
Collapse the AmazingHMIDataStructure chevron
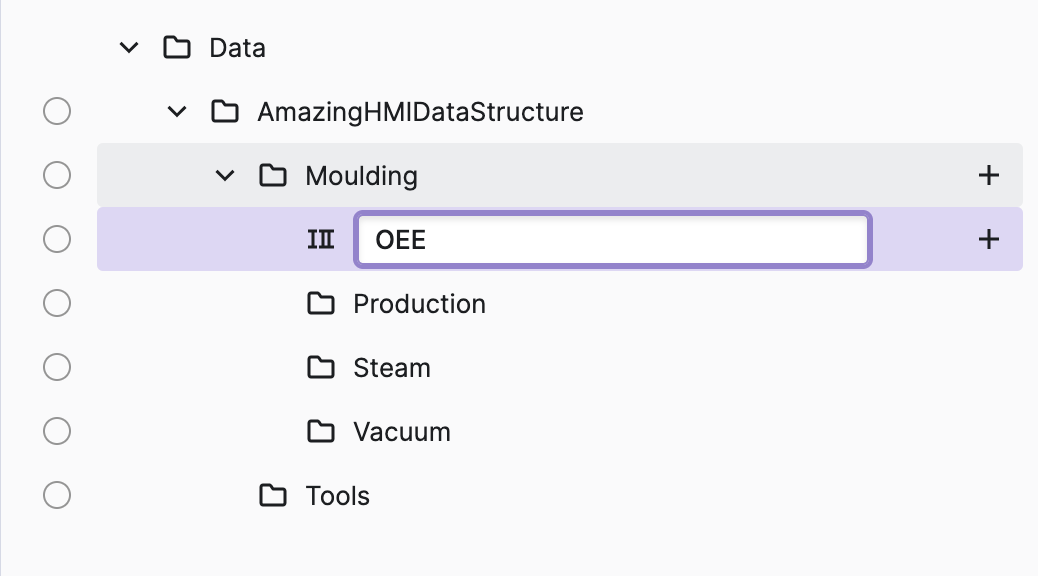pos(177,112)
